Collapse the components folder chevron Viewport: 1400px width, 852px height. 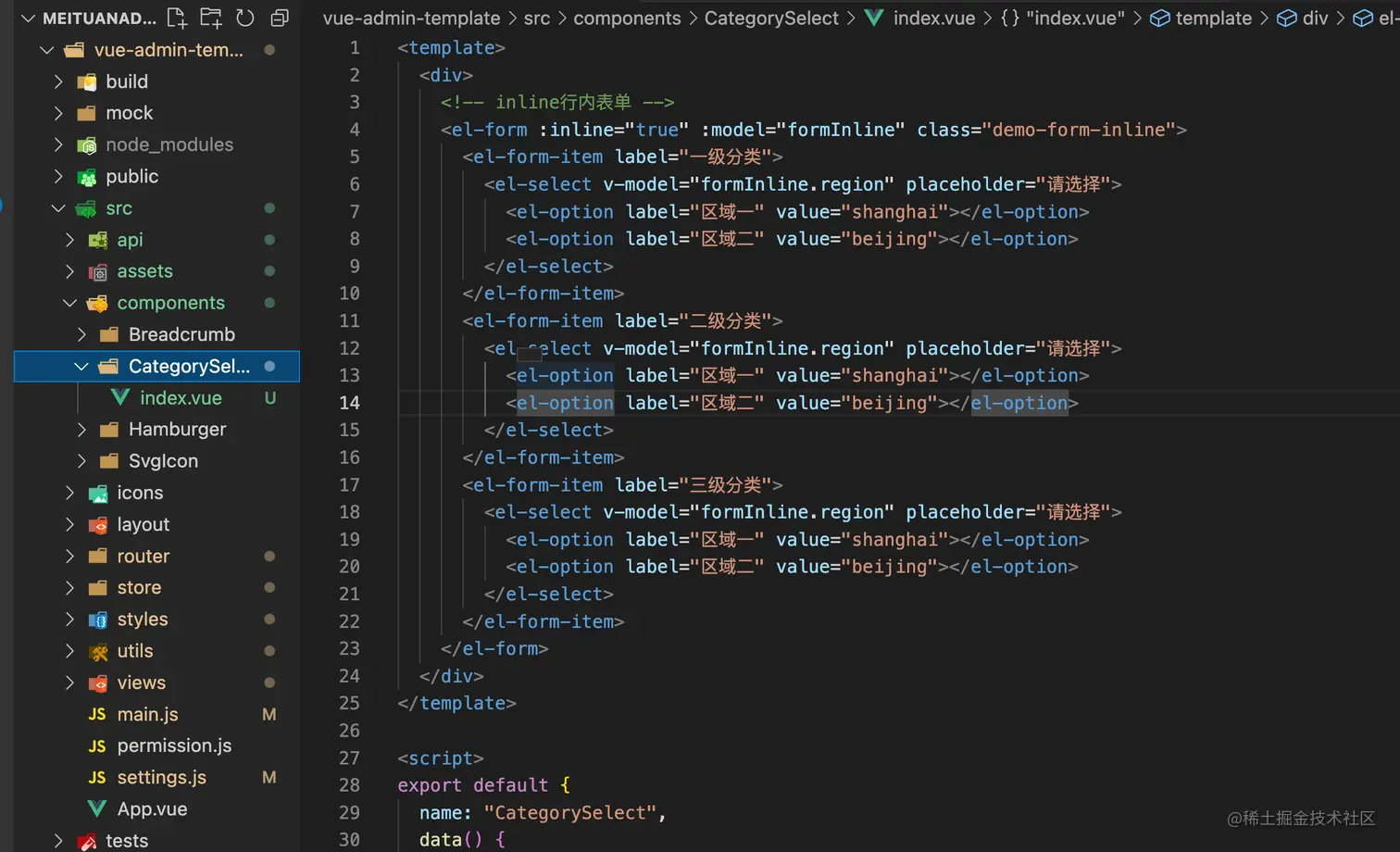[x=69, y=303]
